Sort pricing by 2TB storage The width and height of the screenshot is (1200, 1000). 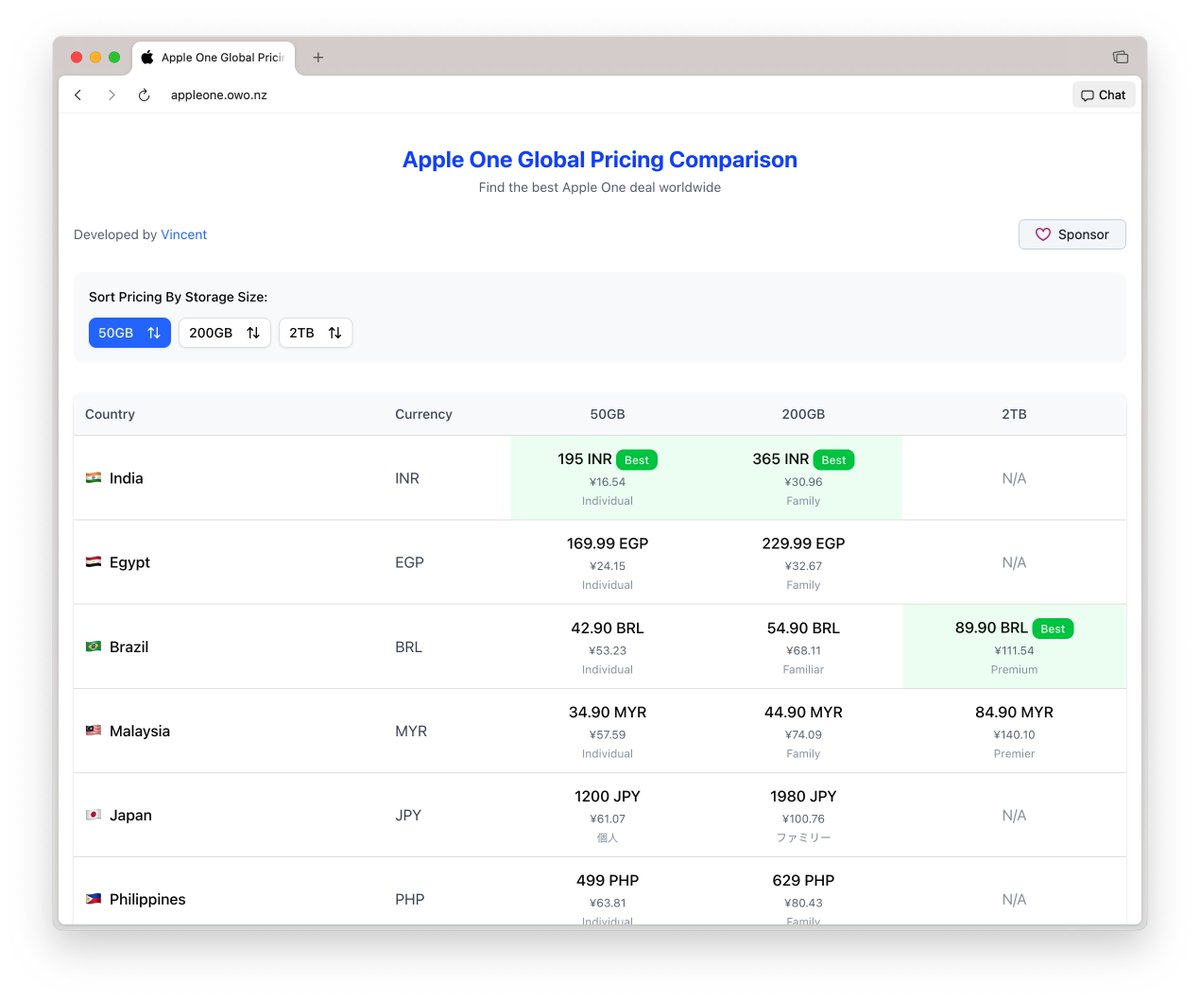click(316, 333)
